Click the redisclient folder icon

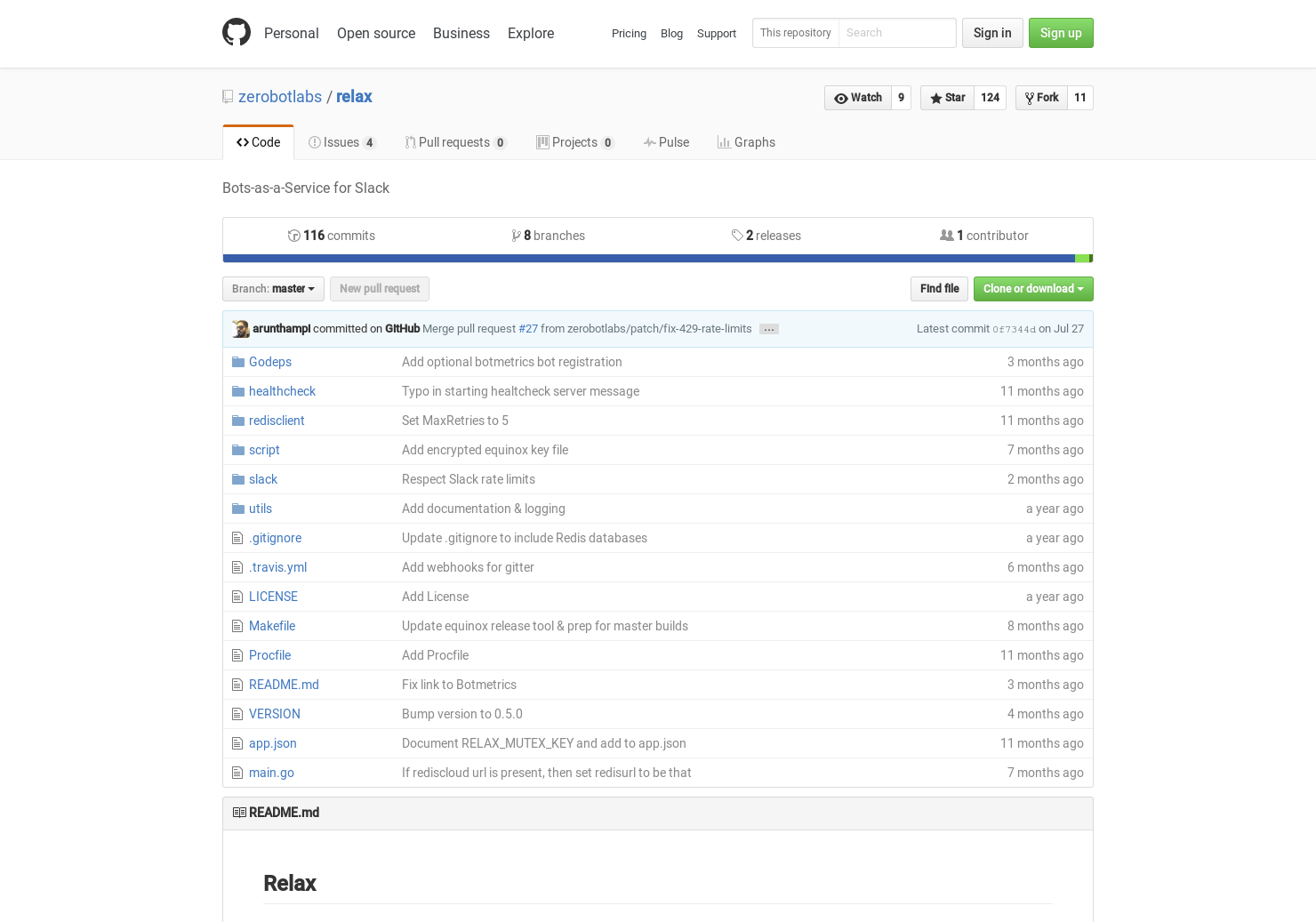point(238,421)
